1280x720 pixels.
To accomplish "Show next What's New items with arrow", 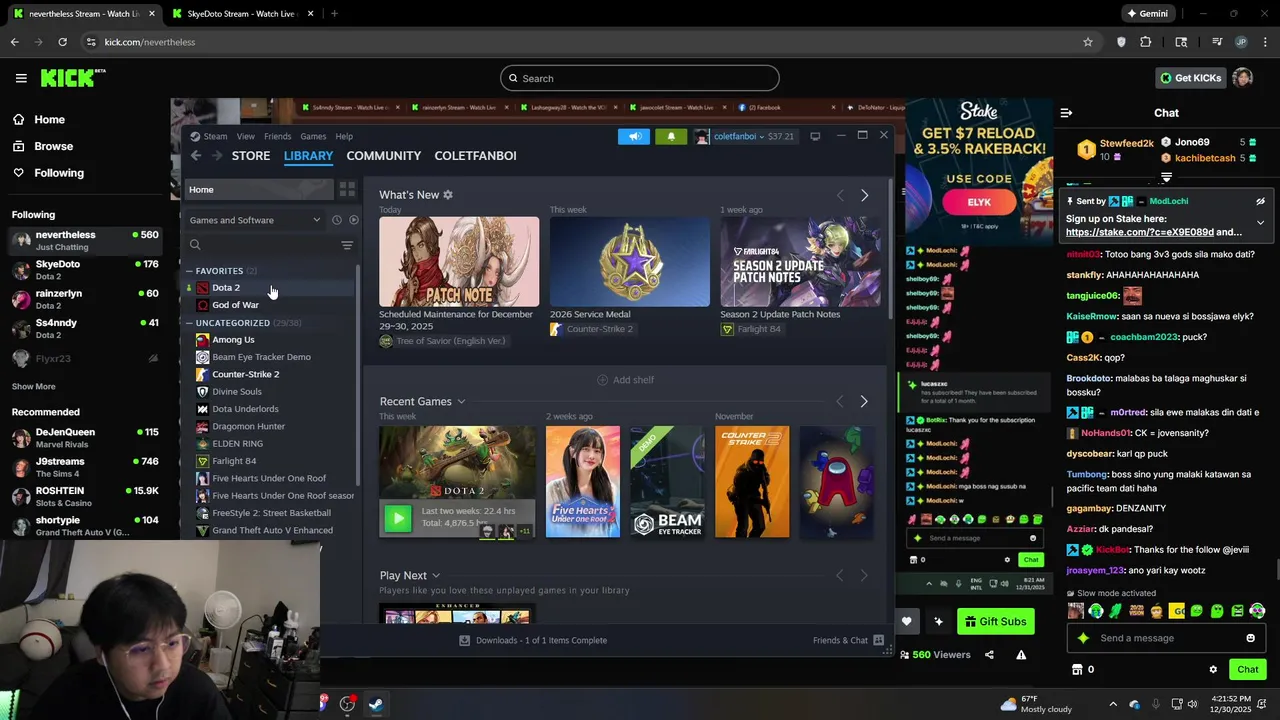I will 864,195.
